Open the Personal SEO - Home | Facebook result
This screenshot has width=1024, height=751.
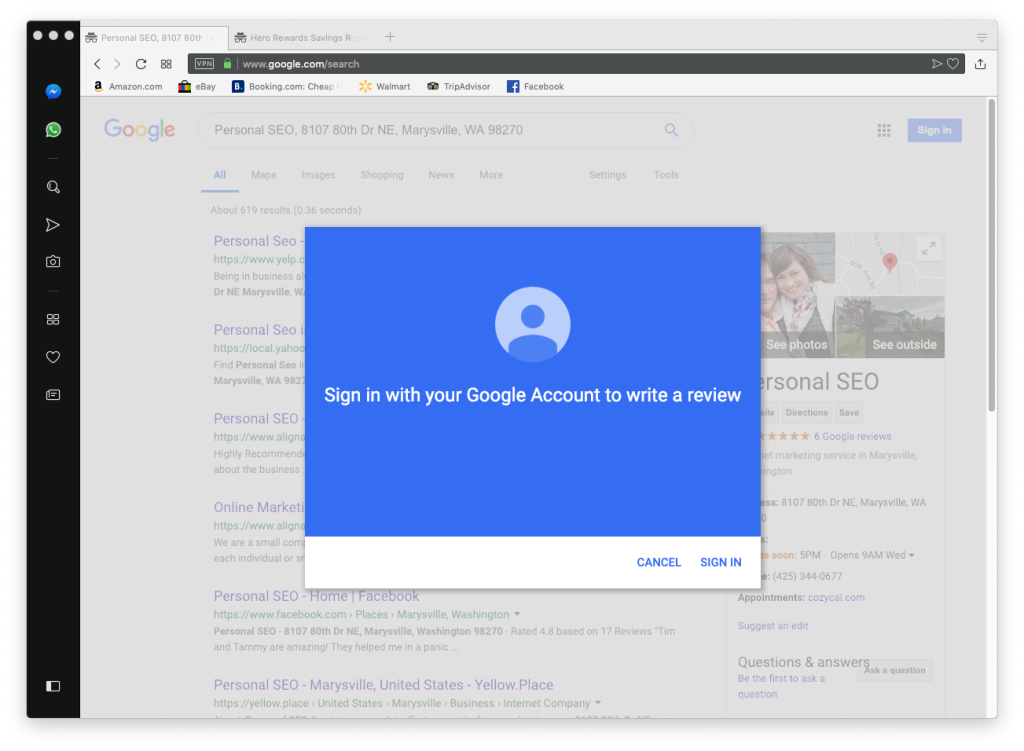point(317,596)
